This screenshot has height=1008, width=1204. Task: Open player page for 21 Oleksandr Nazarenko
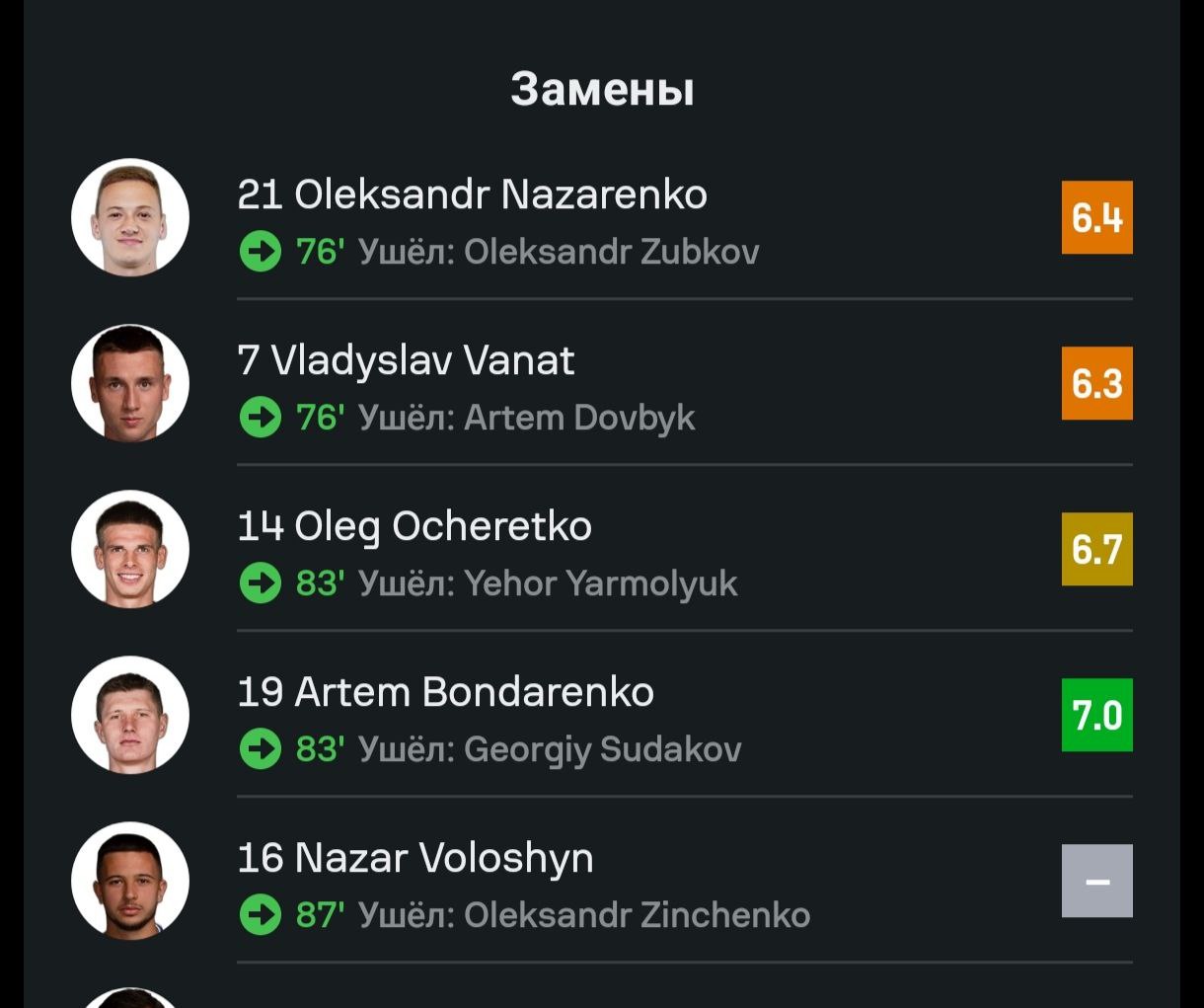472,194
